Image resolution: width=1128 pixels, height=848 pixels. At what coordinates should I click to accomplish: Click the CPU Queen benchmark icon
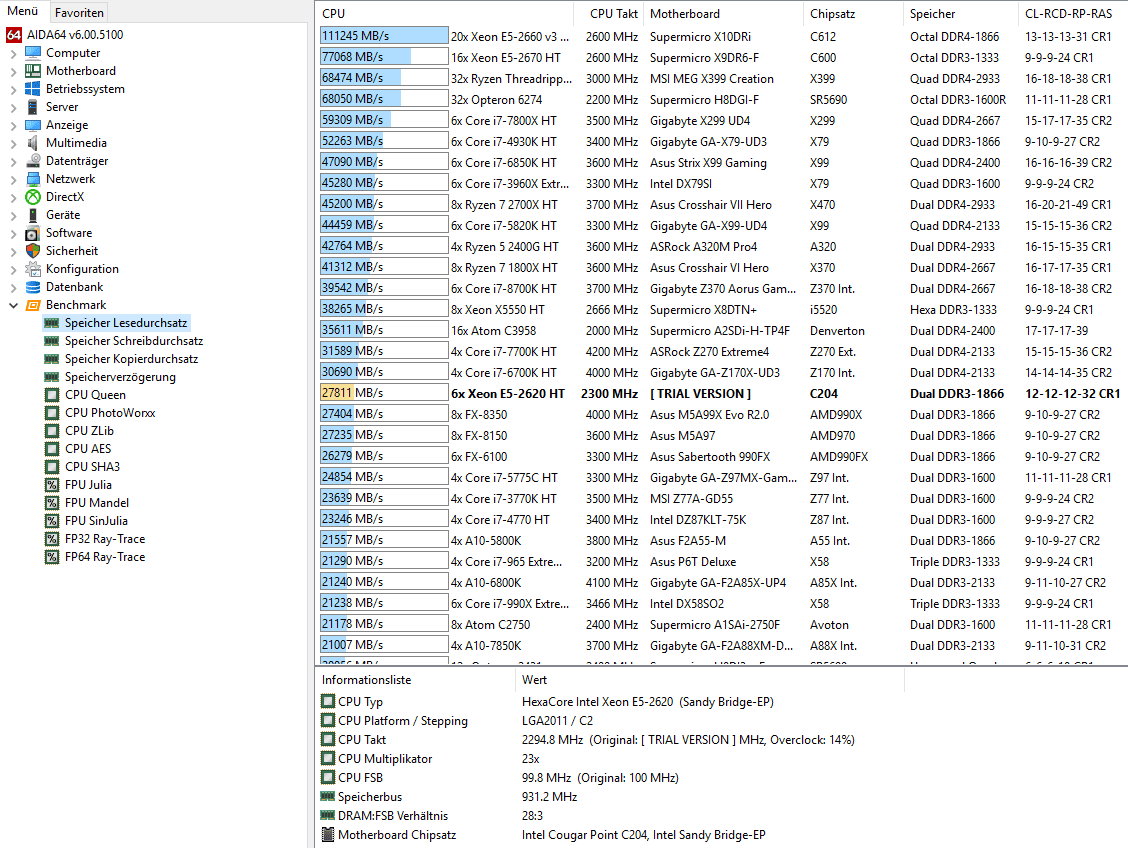(x=52, y=395)
